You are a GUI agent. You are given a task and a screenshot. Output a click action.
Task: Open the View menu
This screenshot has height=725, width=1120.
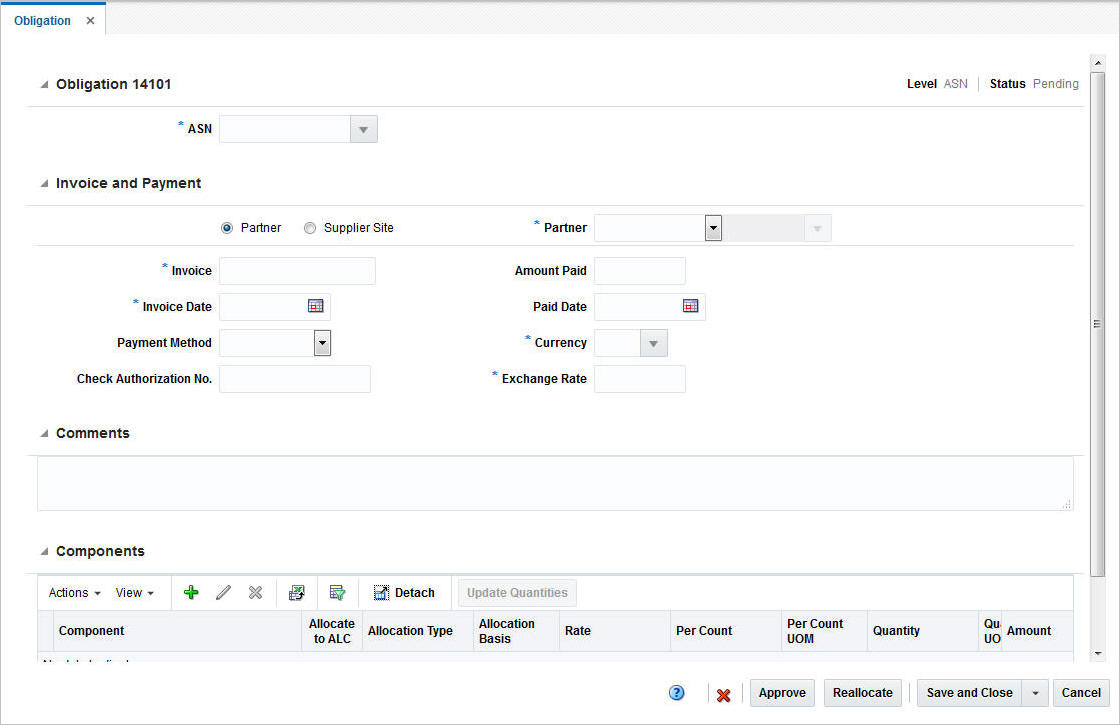[134, 593]
